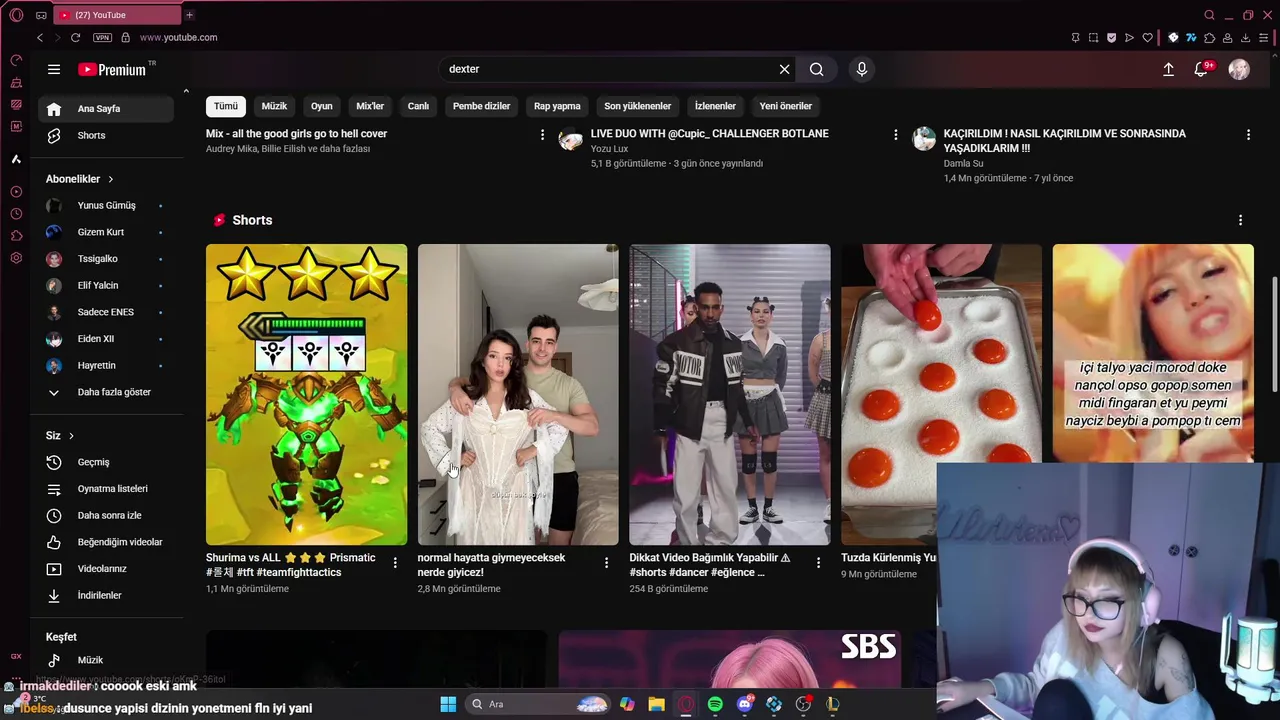Select the Müzik filter chip

(274, 106)
